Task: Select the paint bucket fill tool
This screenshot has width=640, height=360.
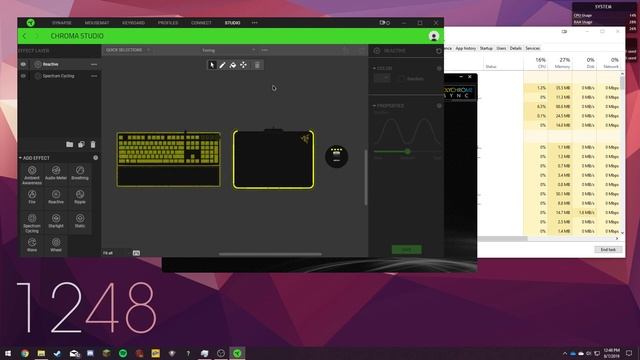Action: point(233,65)
